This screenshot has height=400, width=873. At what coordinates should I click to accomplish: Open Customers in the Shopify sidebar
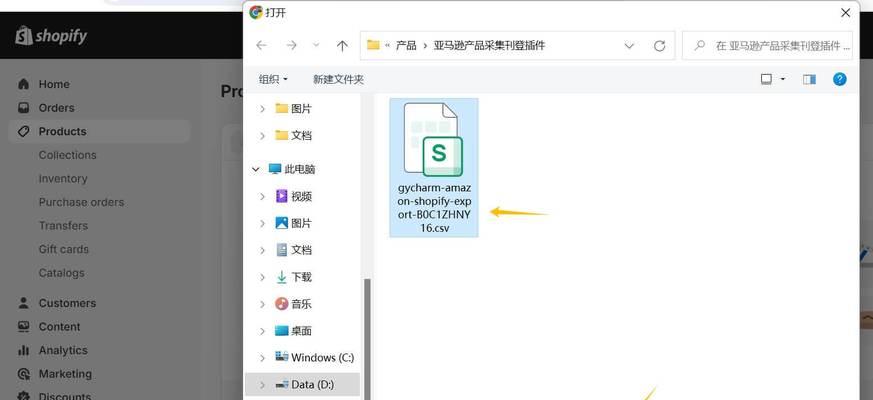[67, 303]
